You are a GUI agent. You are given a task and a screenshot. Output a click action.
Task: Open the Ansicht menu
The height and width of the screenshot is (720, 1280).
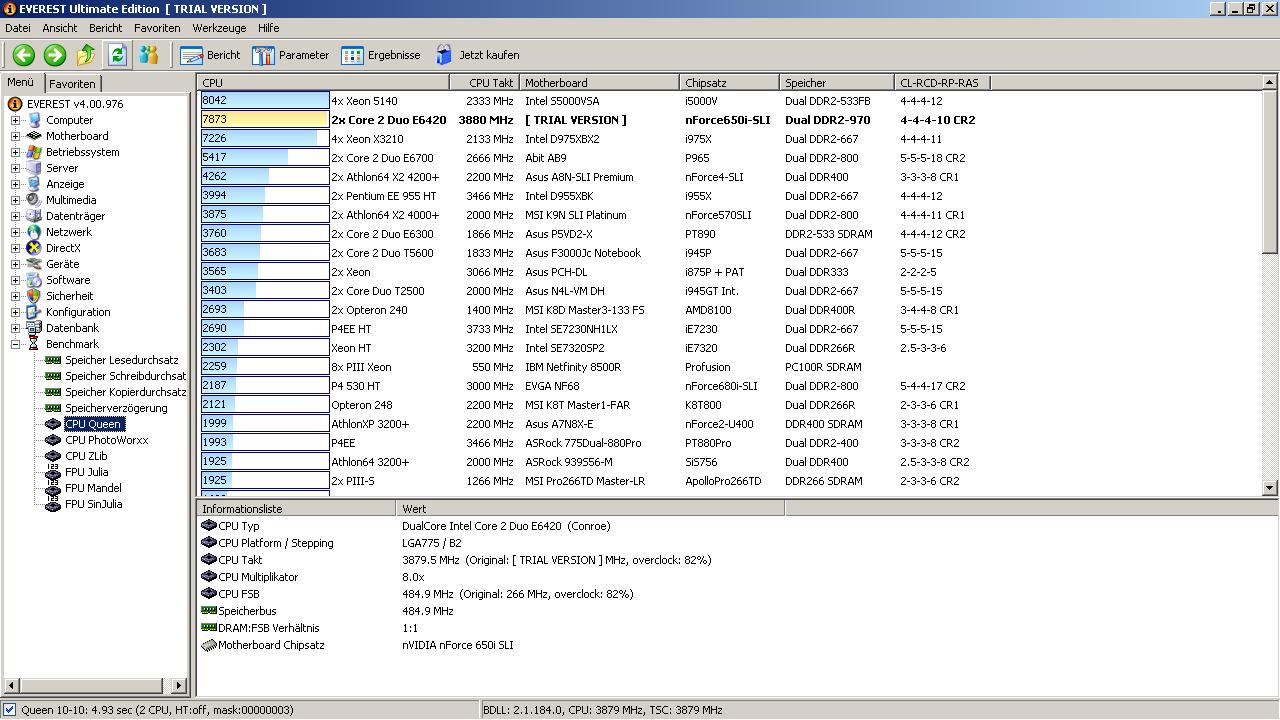point(60,28)
